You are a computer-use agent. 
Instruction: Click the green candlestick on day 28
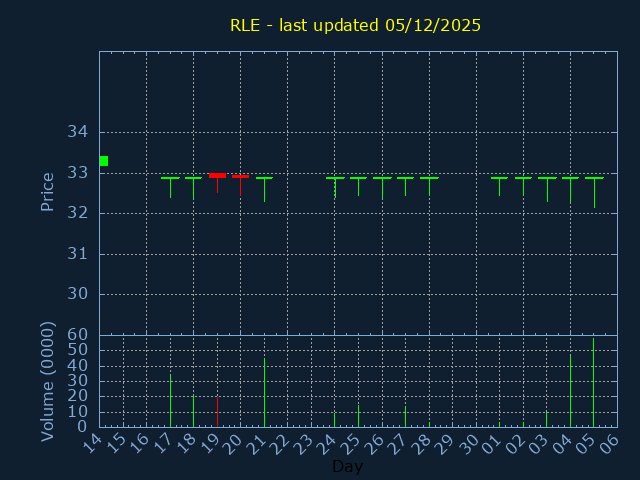point(429,179)
